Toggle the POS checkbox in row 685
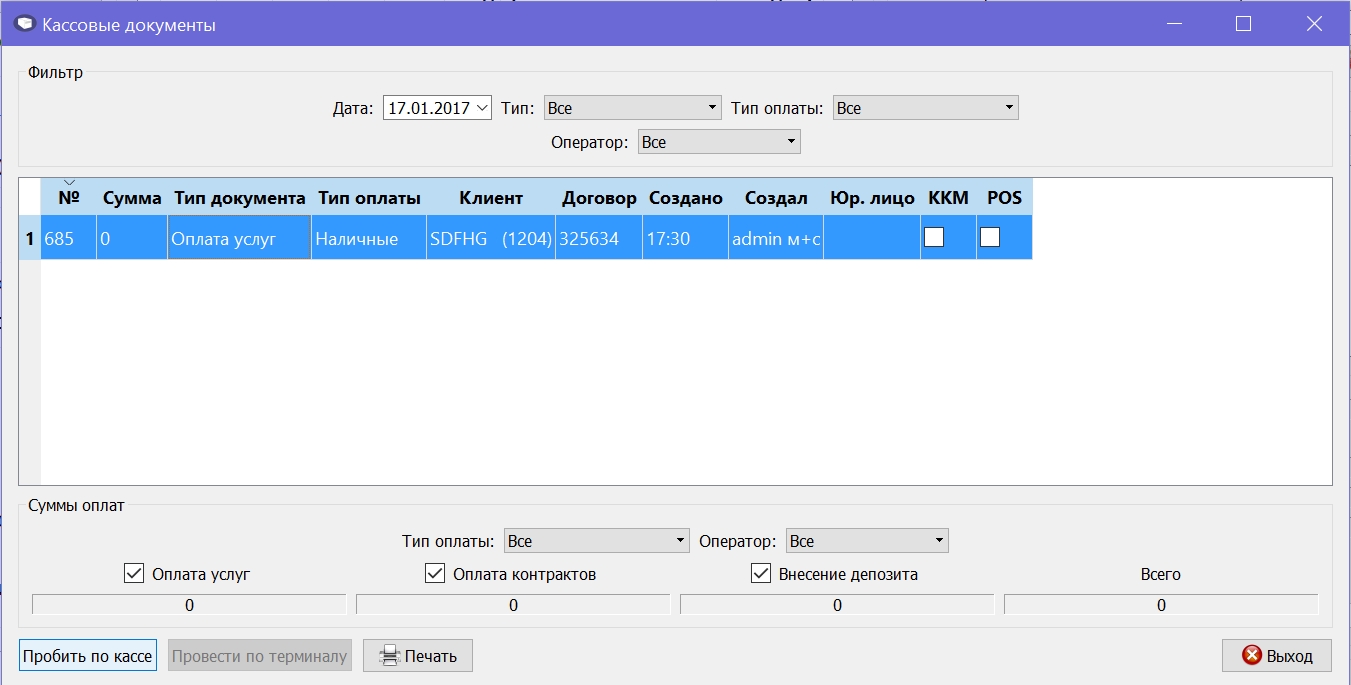The height and width of the screenshot is (685, 1351). pyautogui.click(x=990, y=237)
